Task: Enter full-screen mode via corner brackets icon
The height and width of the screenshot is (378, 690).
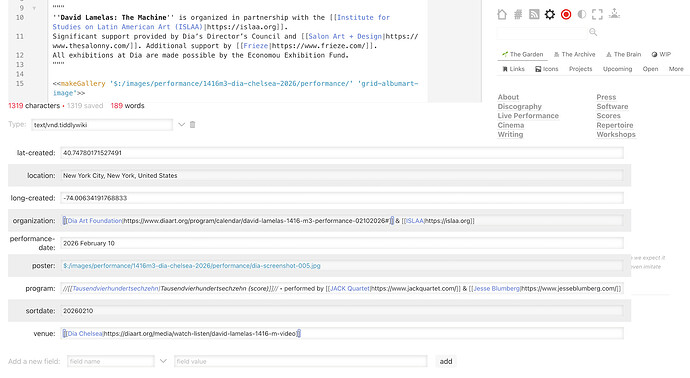Action: tap(597, 15)
